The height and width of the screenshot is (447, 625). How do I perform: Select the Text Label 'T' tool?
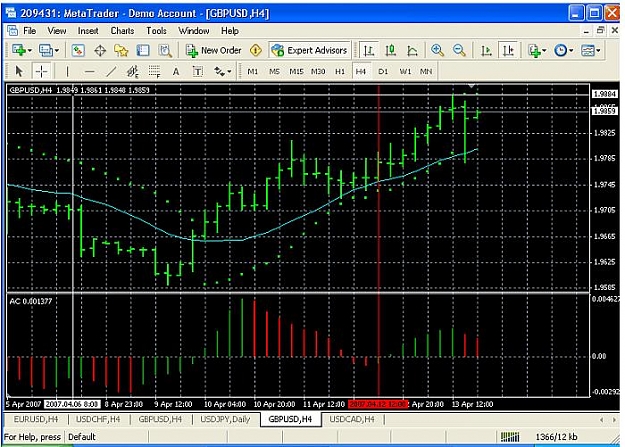tap(198, 71)
